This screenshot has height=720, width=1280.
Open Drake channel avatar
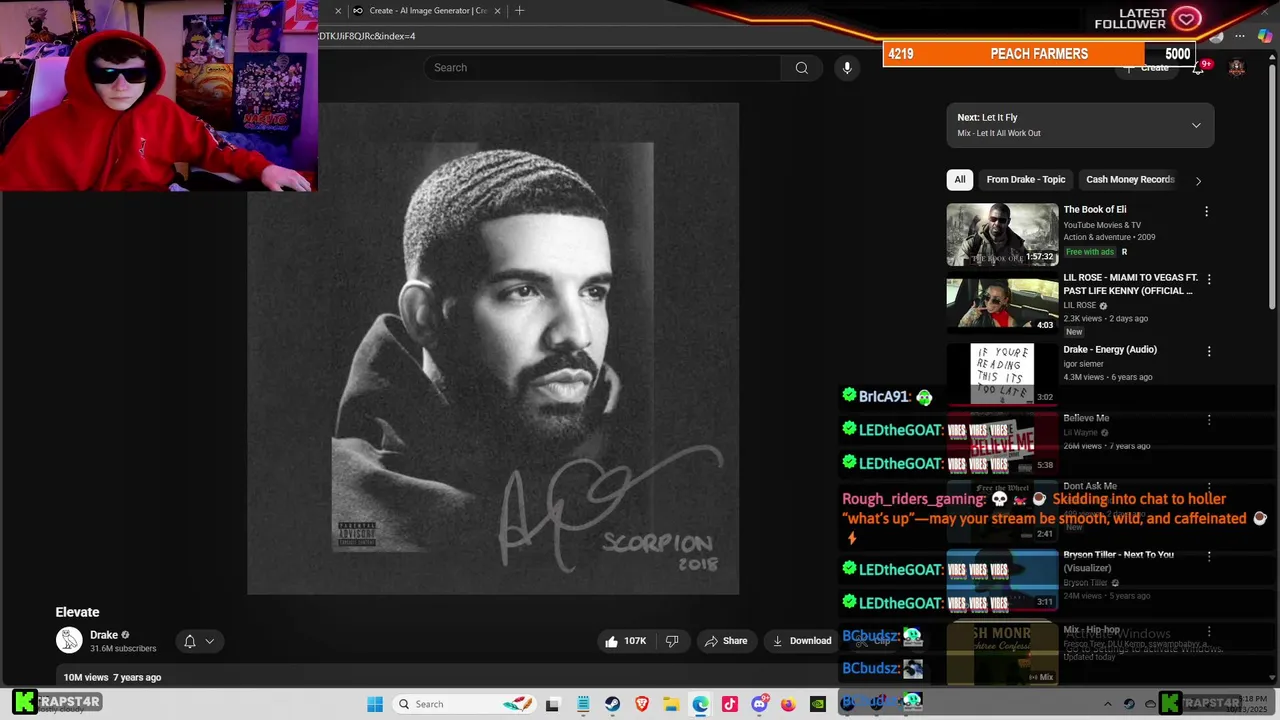[69, 640]
